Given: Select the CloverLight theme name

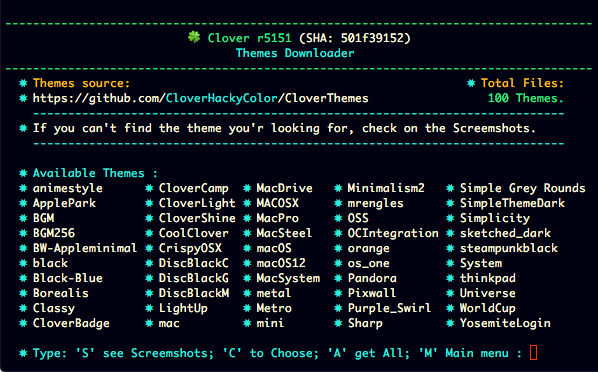Looking at the screenshot, I should coord(197,203).
